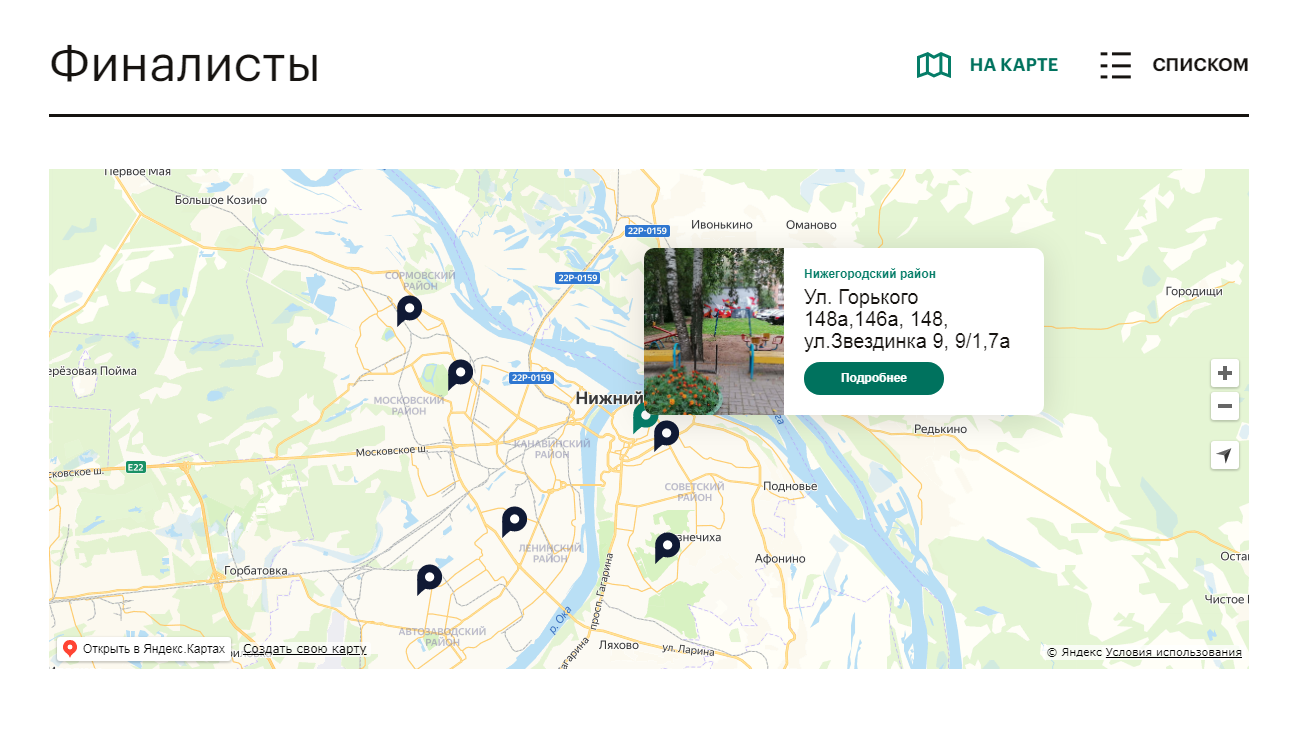Click the Большое Козино label on map
1292x730 pixels.
[x=221, y=200]
